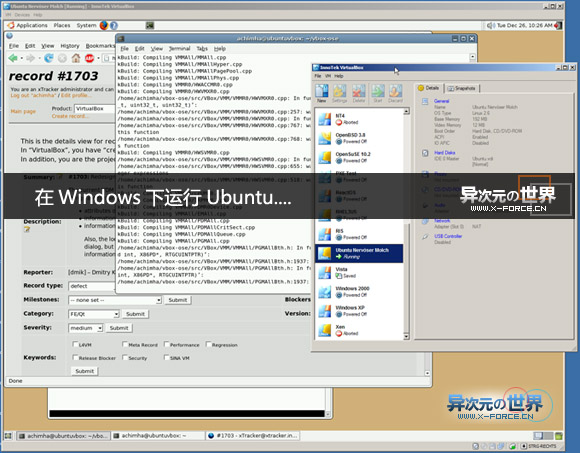Select Xen virtual machine icon
The image size is (580, 453).
324,330
